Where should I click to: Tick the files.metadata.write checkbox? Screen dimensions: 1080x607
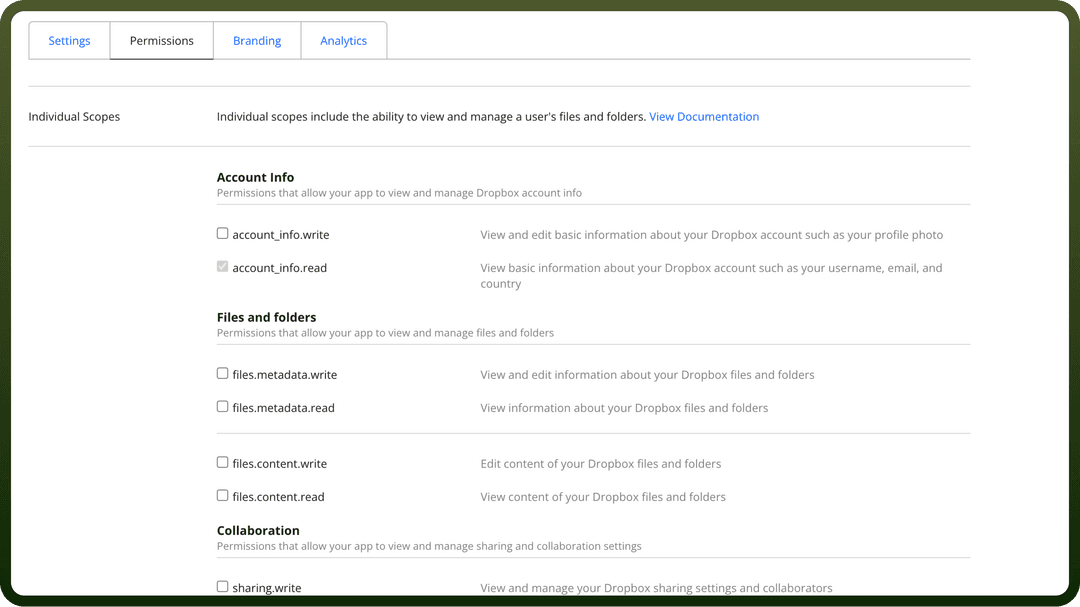coord(222,373)
